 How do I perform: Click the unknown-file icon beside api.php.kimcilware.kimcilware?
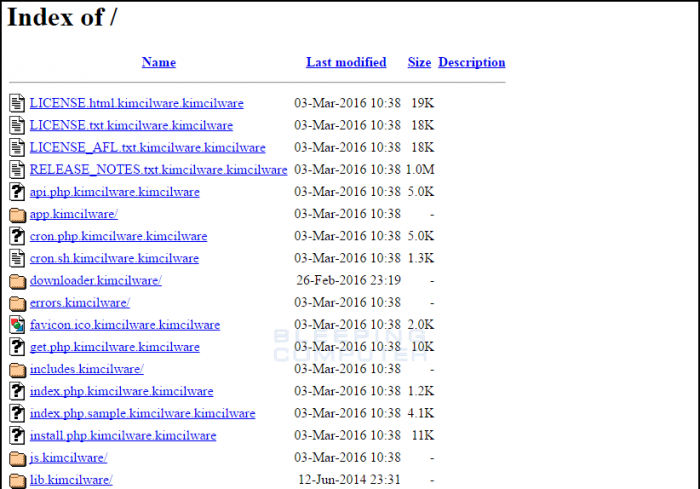17,192
